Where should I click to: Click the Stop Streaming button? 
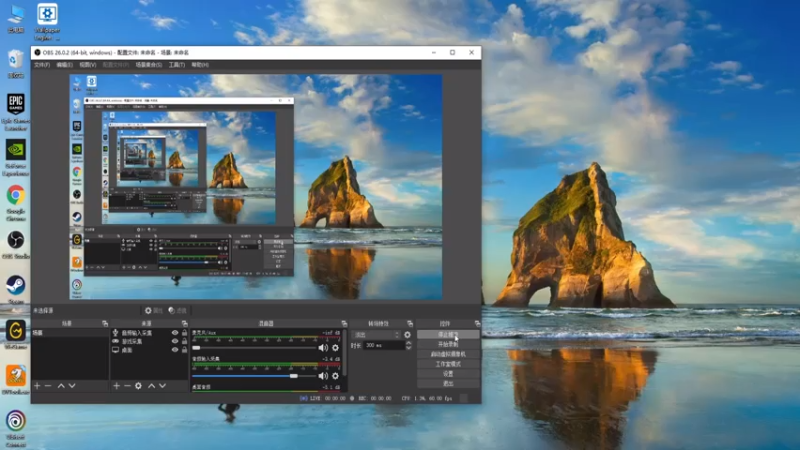point(448,335)
